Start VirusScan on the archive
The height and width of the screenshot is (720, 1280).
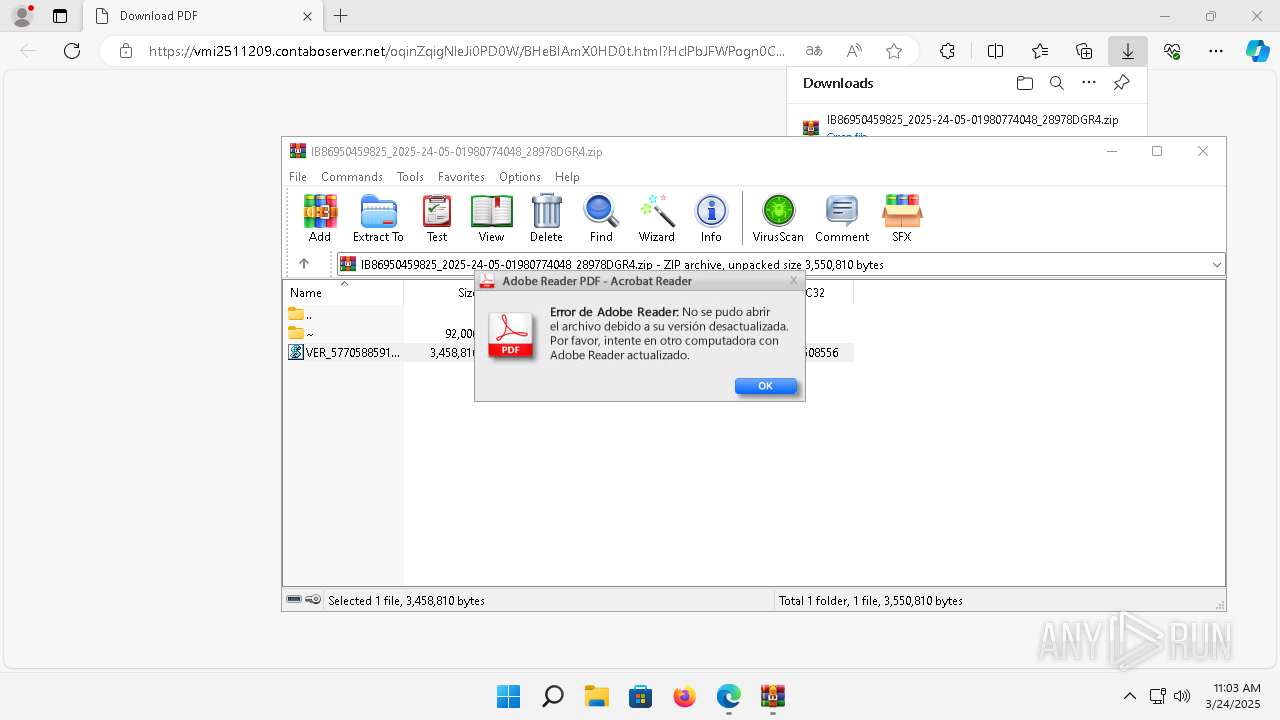(778, 218)
